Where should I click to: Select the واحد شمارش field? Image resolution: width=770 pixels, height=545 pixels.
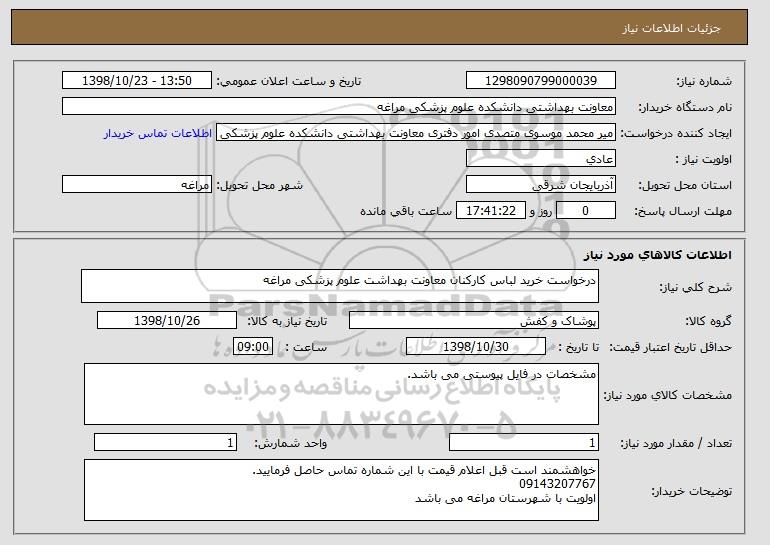click(x=165, y=442)
